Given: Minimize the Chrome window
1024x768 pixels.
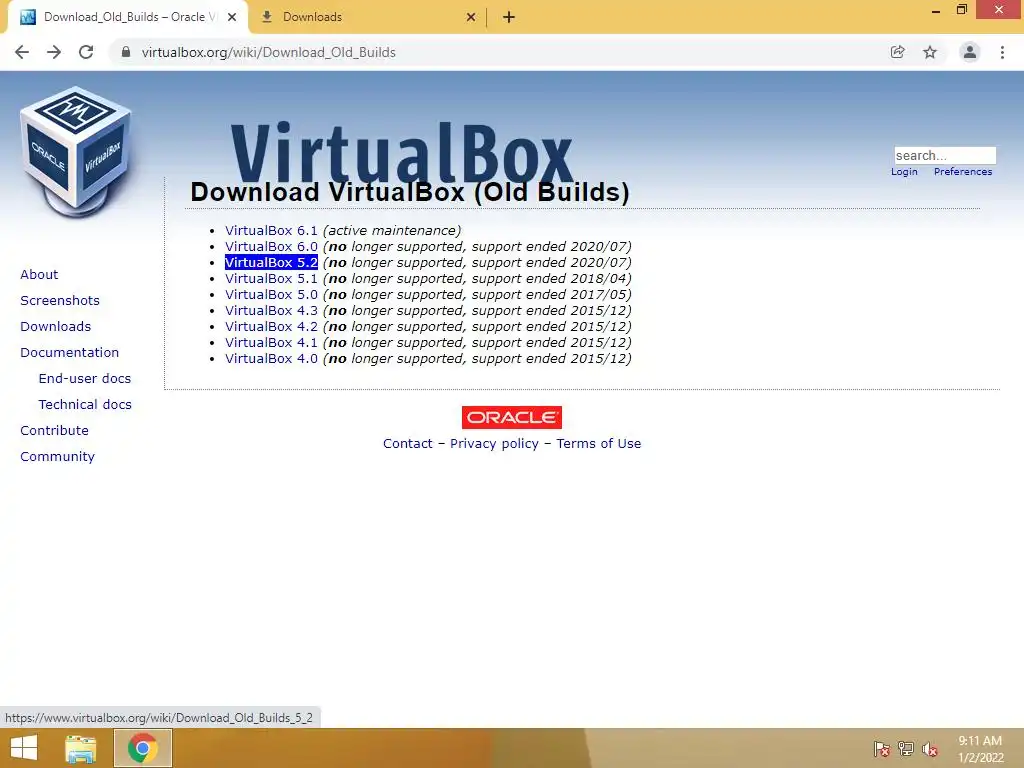Looking at the screenshot, I should click(x=936, y=10).
